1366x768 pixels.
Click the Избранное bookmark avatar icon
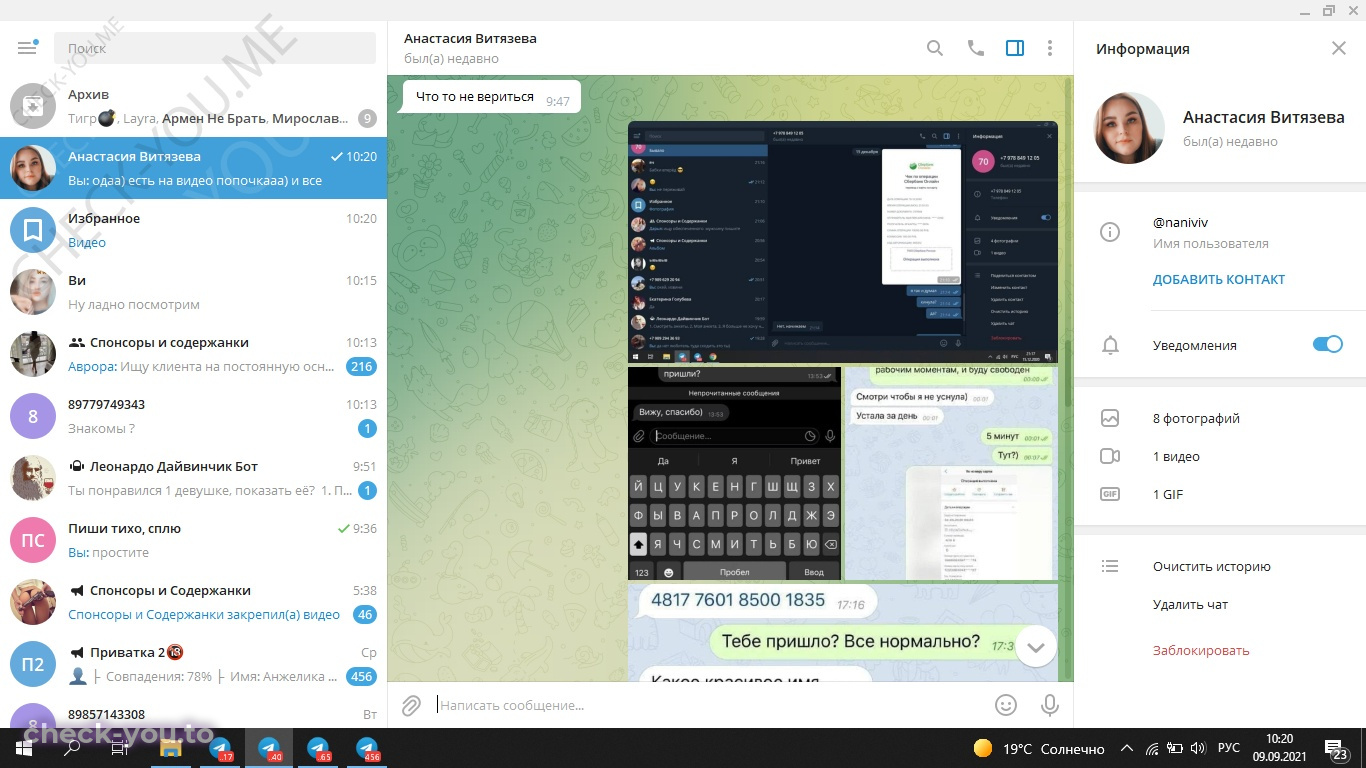(x=33, y=230)
